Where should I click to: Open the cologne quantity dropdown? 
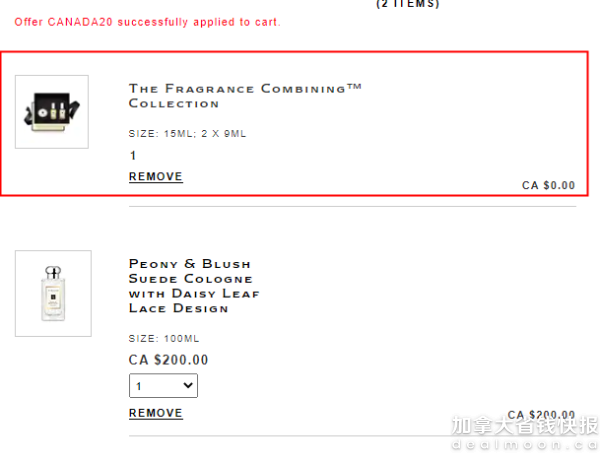click(163, 386)
